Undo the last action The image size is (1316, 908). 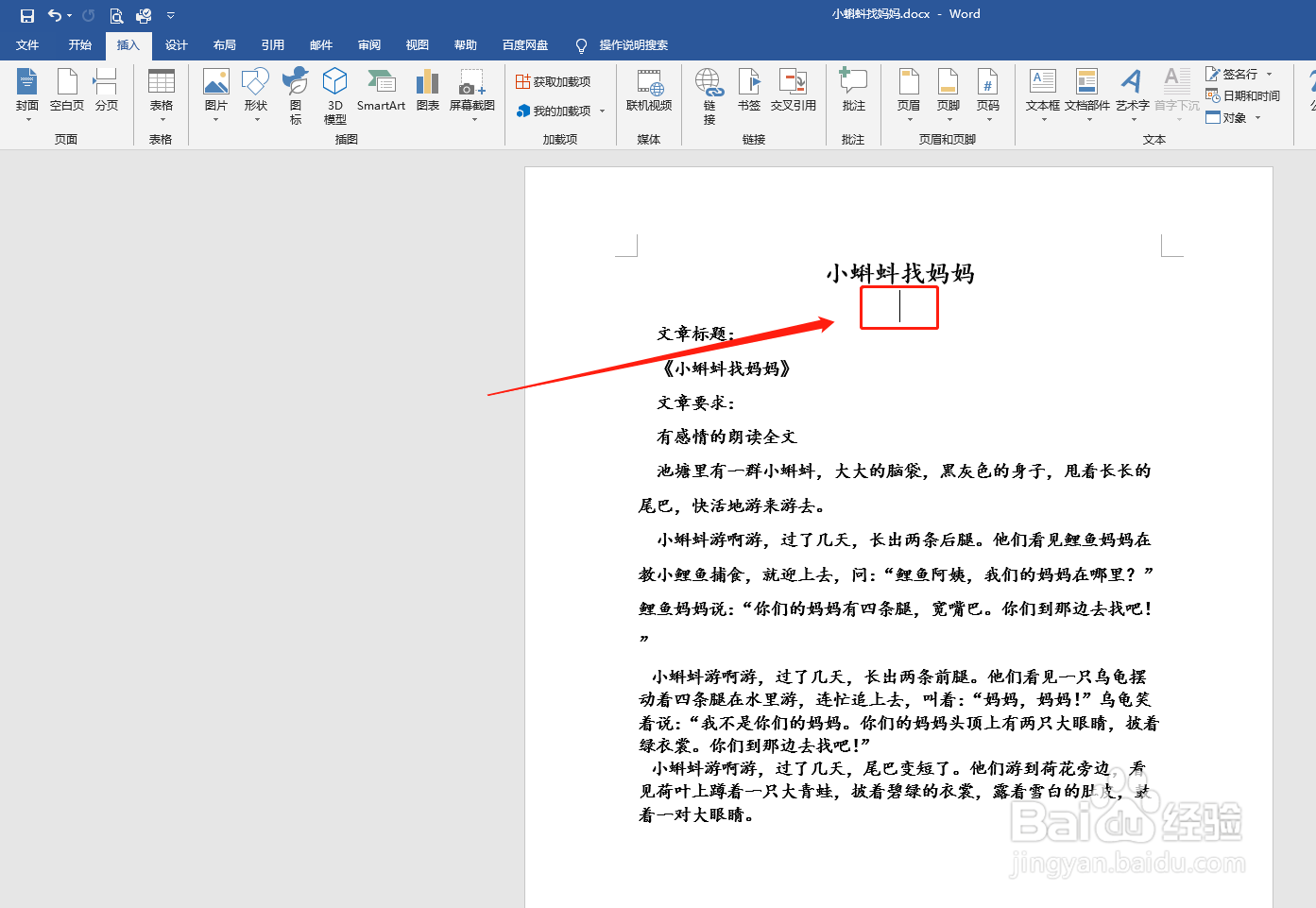click(55, 15)
